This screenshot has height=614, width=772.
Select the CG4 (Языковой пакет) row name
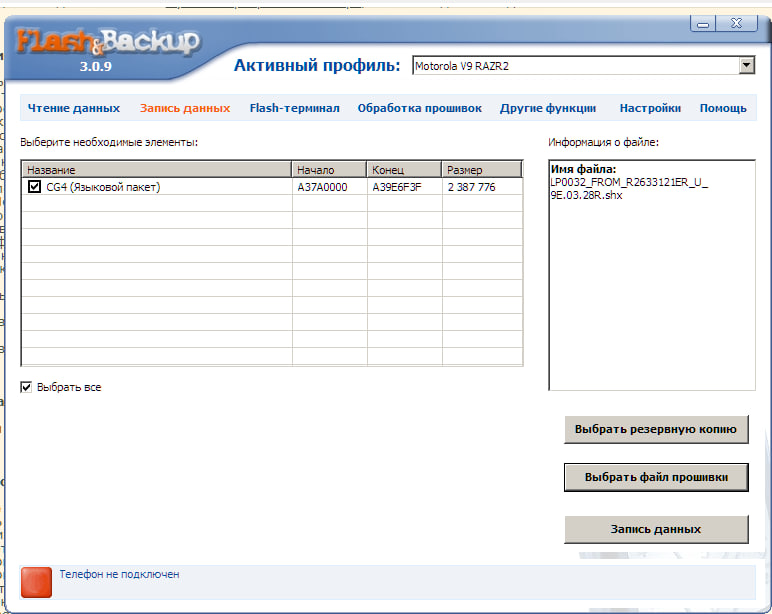coord(103,187)
